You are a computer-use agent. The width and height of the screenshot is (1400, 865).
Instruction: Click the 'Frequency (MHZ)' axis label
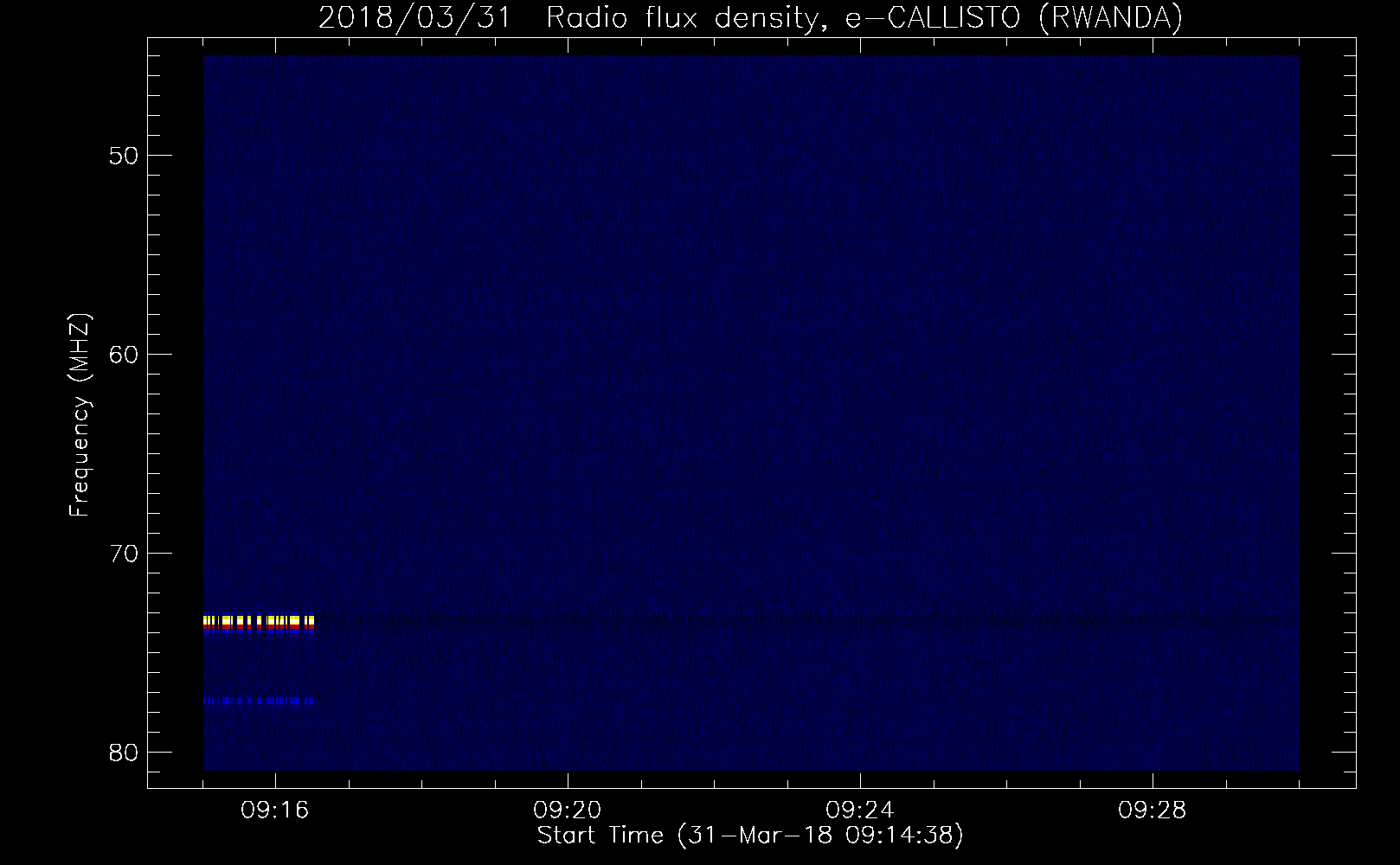coord(80,415)
